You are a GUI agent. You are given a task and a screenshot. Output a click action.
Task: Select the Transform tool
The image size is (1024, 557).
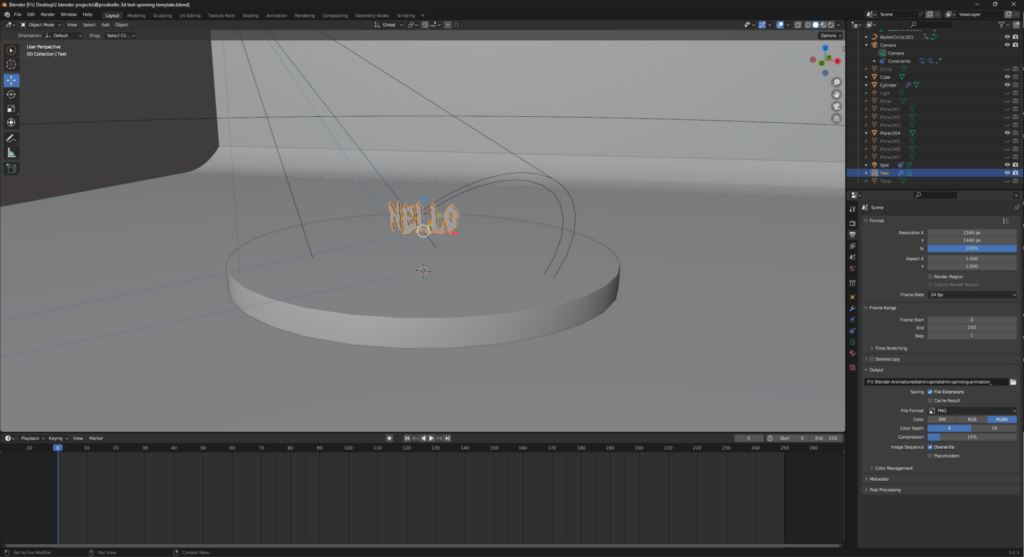pyautogui.click(x=11, y=123)
